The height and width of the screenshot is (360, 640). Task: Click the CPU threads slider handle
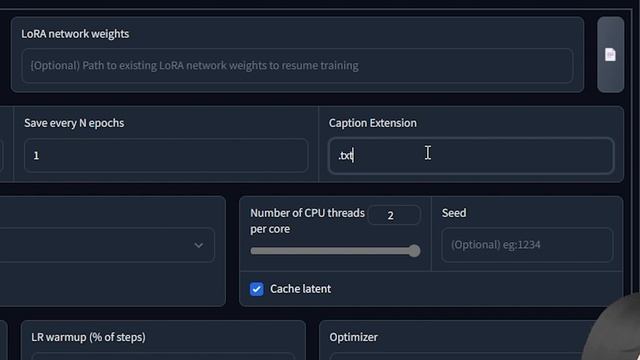[x=414, y=251]
